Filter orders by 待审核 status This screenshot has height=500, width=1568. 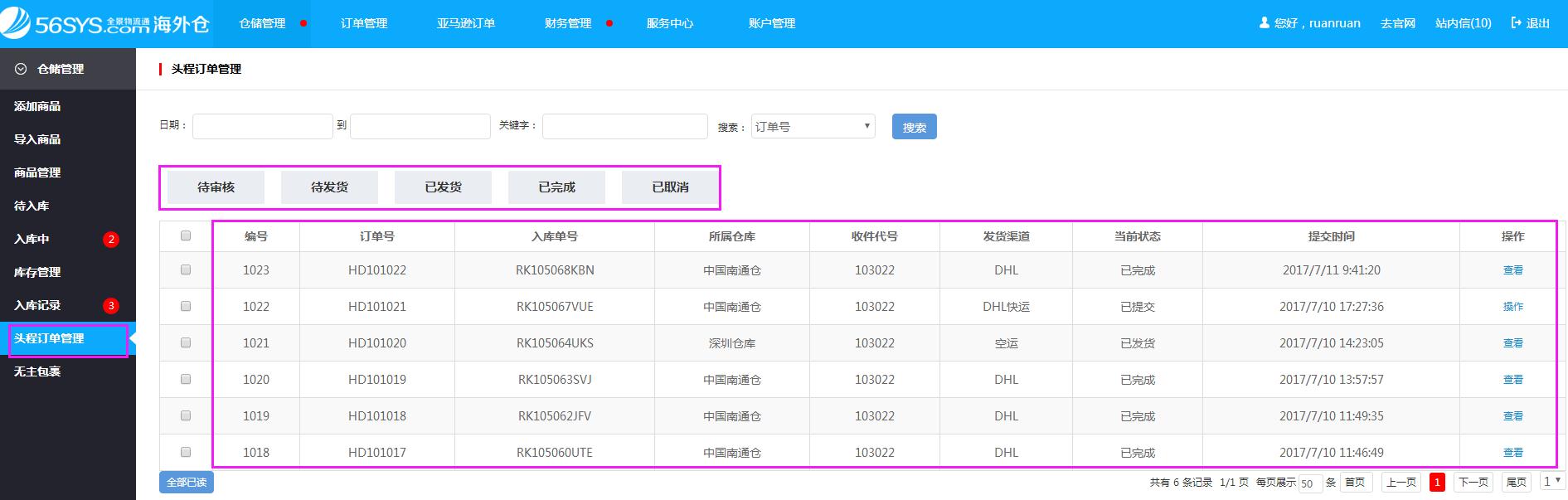coord(216,187)
